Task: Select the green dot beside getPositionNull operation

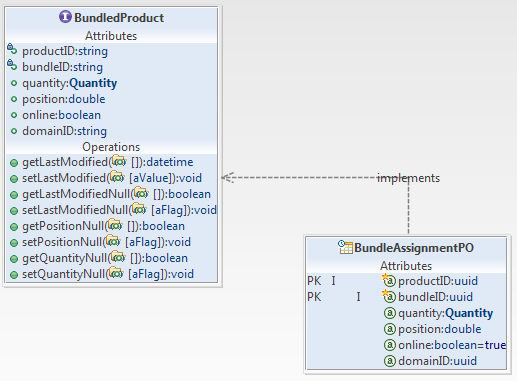Action: coord(14,227)
